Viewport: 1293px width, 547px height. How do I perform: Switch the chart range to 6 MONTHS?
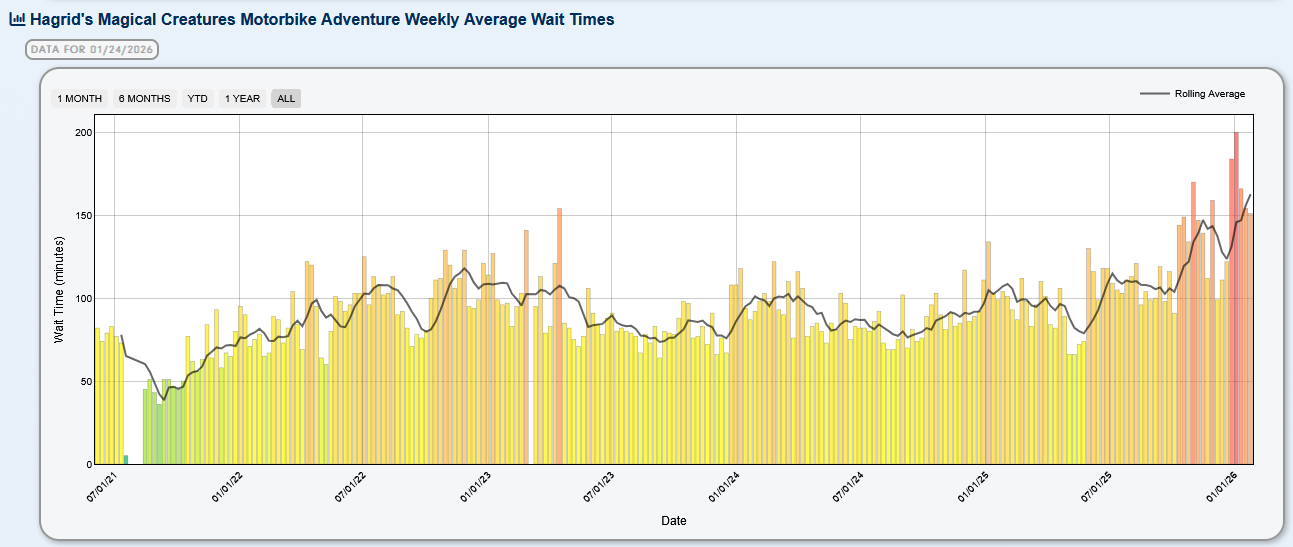144,98
